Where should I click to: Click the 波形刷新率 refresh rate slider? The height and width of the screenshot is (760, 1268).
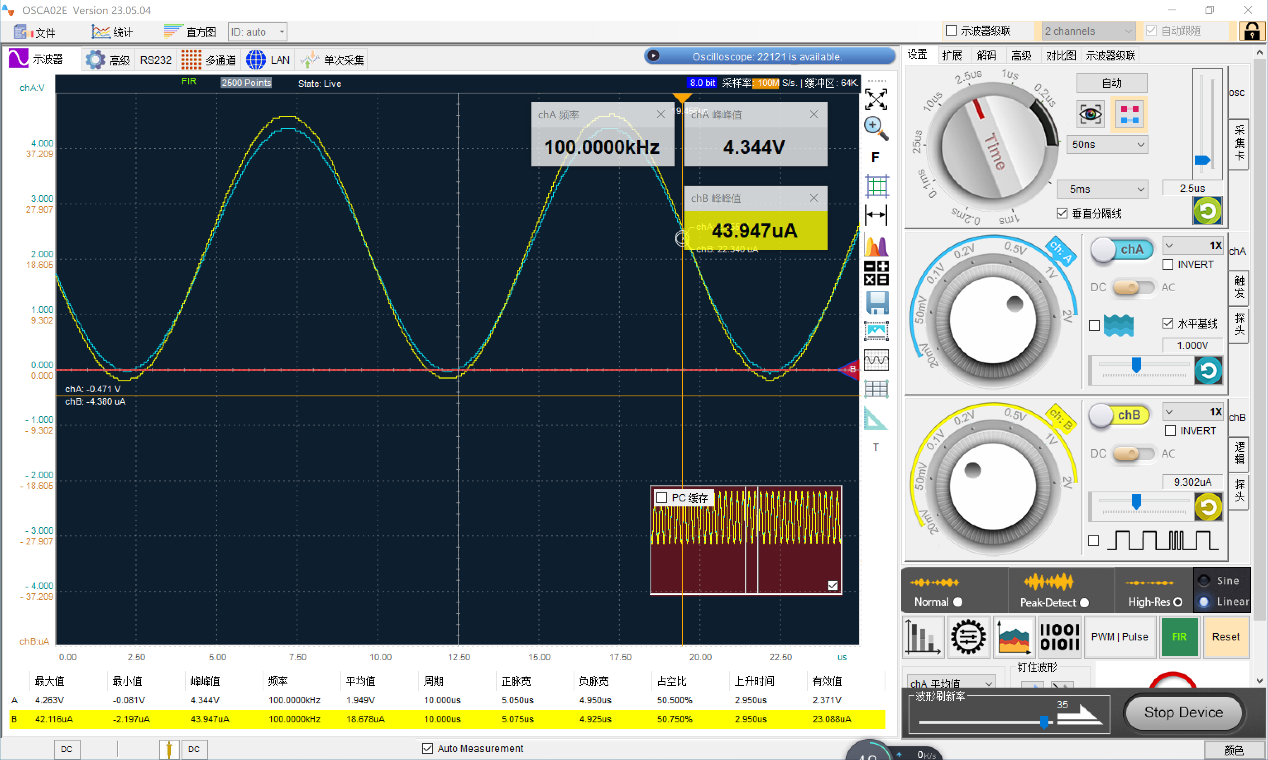tap(1043, 722)
